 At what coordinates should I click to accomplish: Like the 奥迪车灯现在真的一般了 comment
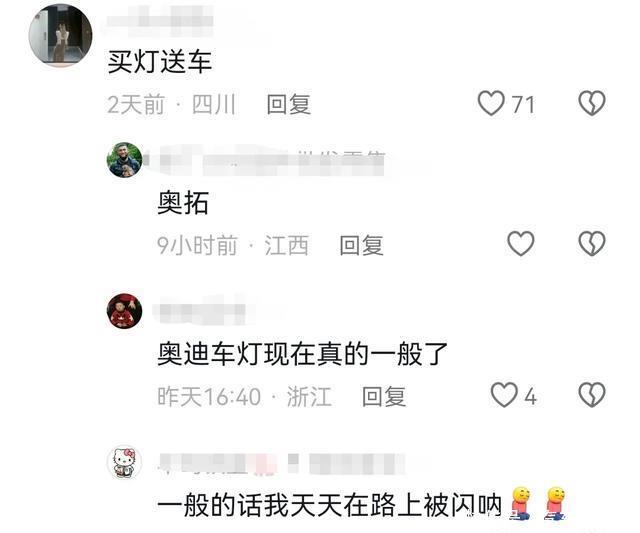[x=504, y=395]
